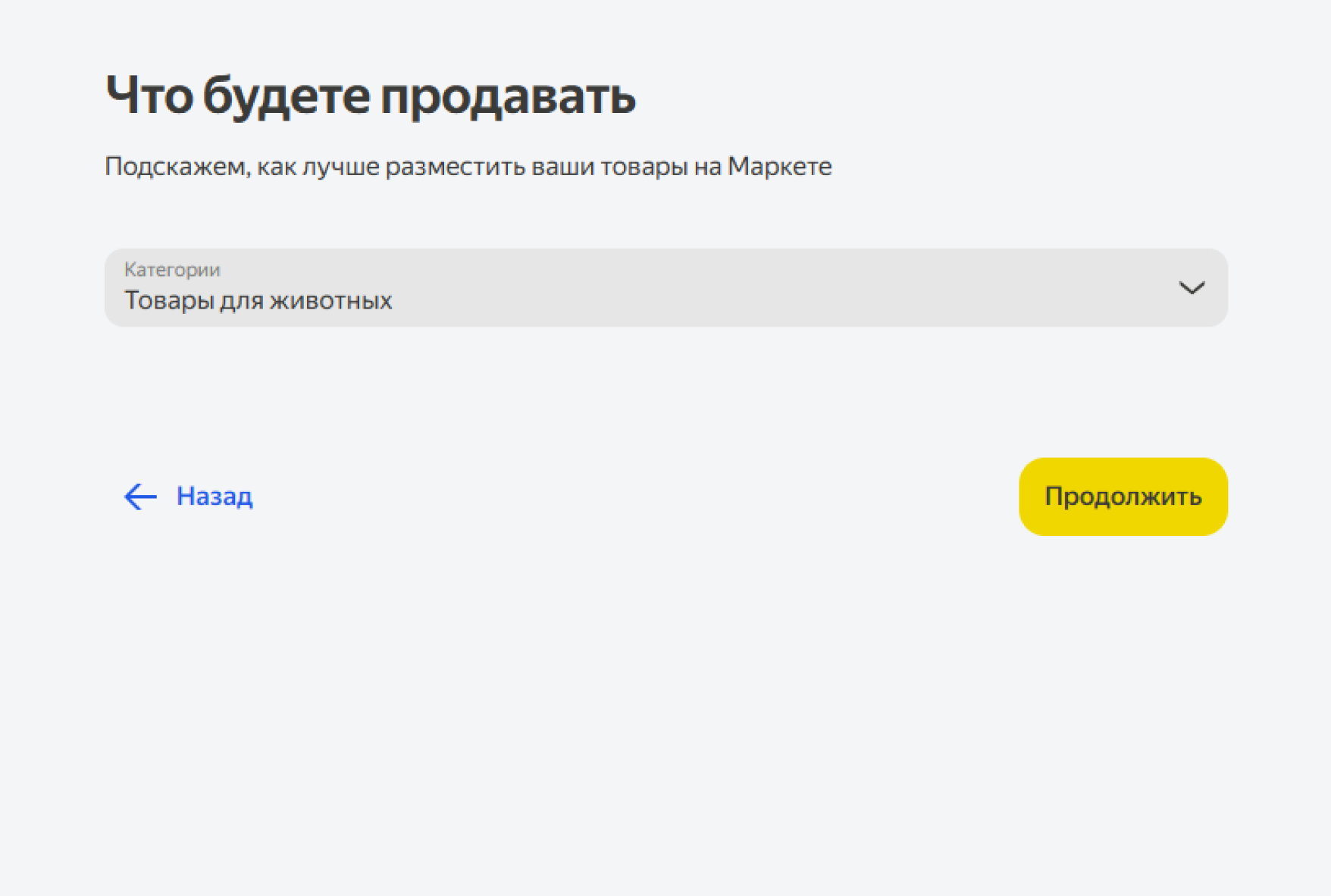Click the word Маркете in the subtitle
This screenshot has width=1331, height=896.
tap(779, 166)
